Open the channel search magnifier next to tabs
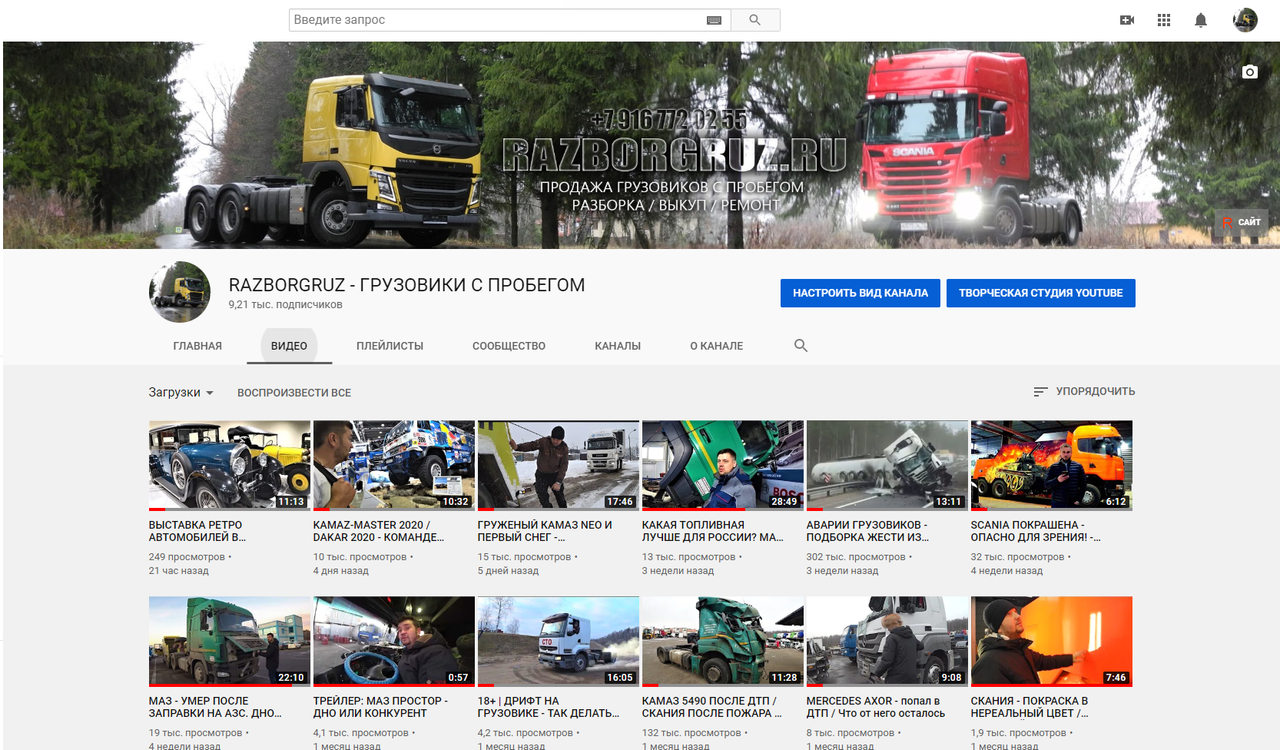Screen dimensions: 1280x750 (x=800, y=345)
